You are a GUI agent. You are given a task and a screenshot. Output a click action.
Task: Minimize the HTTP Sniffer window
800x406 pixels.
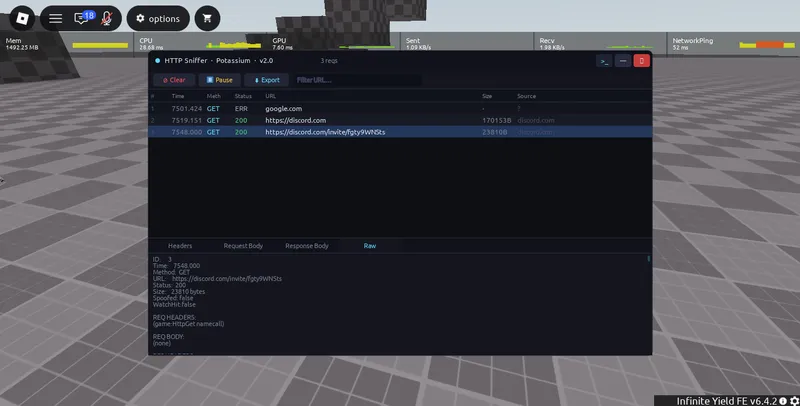623,61
